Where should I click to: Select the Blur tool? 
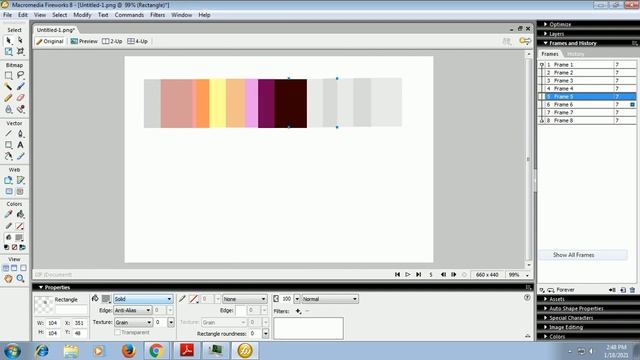pyautogui.click(x=9, y=109)
